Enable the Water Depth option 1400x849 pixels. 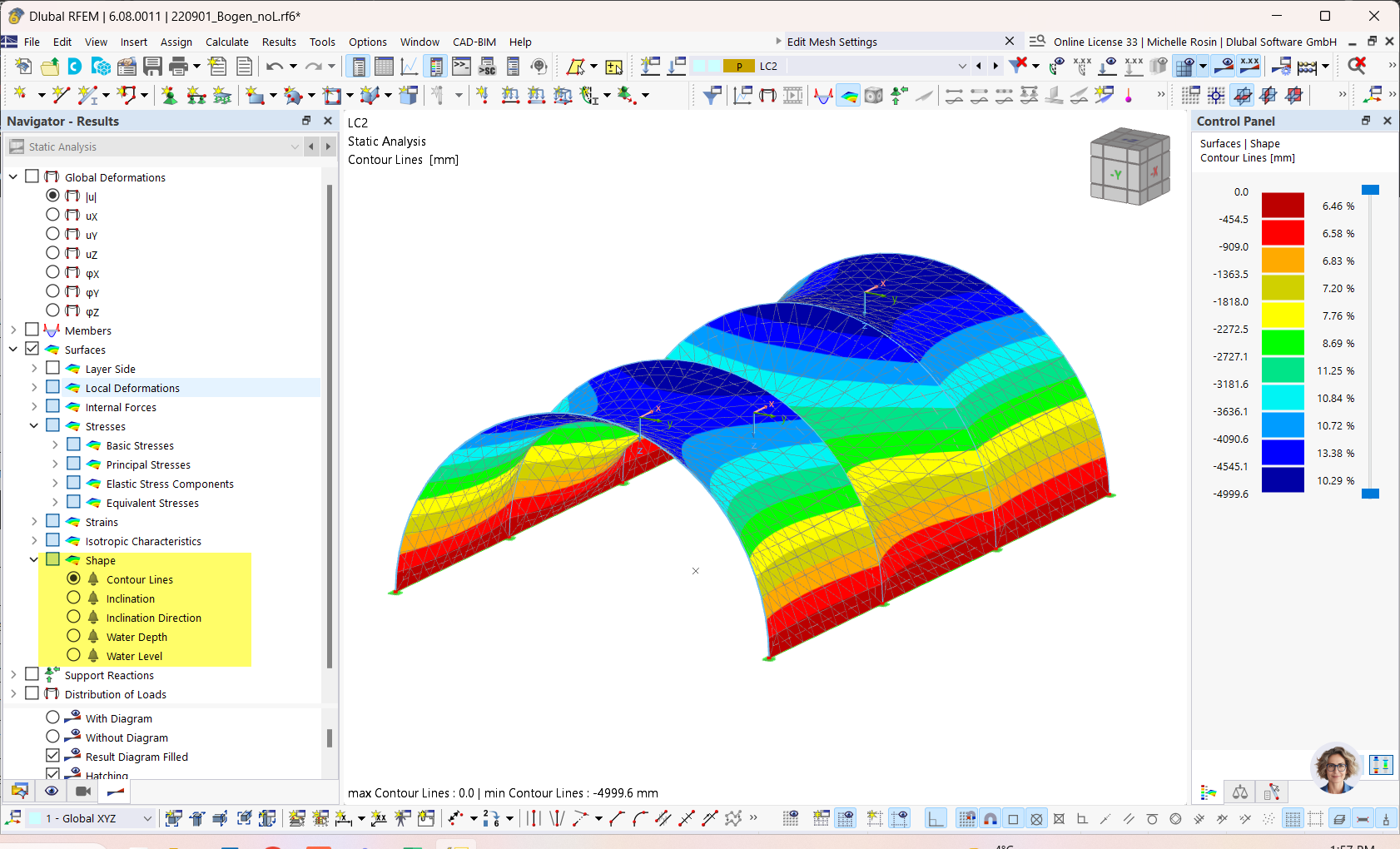72,636
